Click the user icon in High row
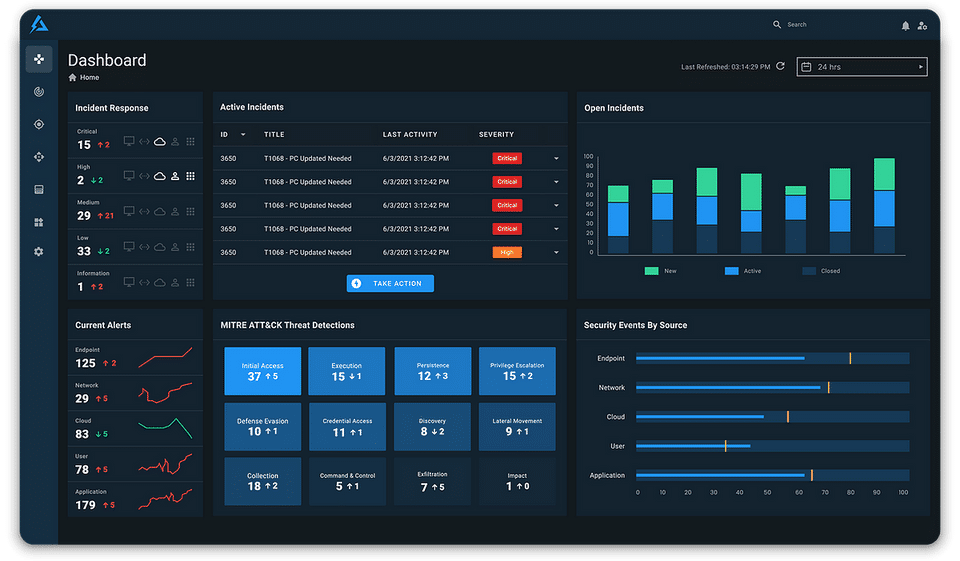960x561 pixels. [x=175, y=176]
